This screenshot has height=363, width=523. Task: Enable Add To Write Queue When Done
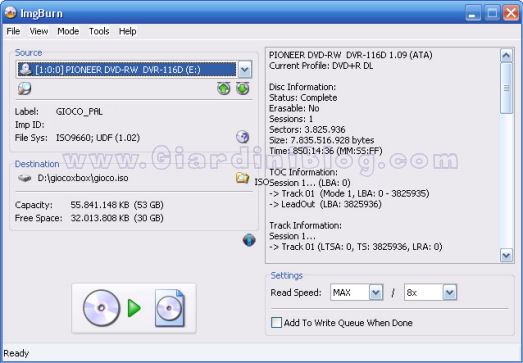click(x=276, y=323)
